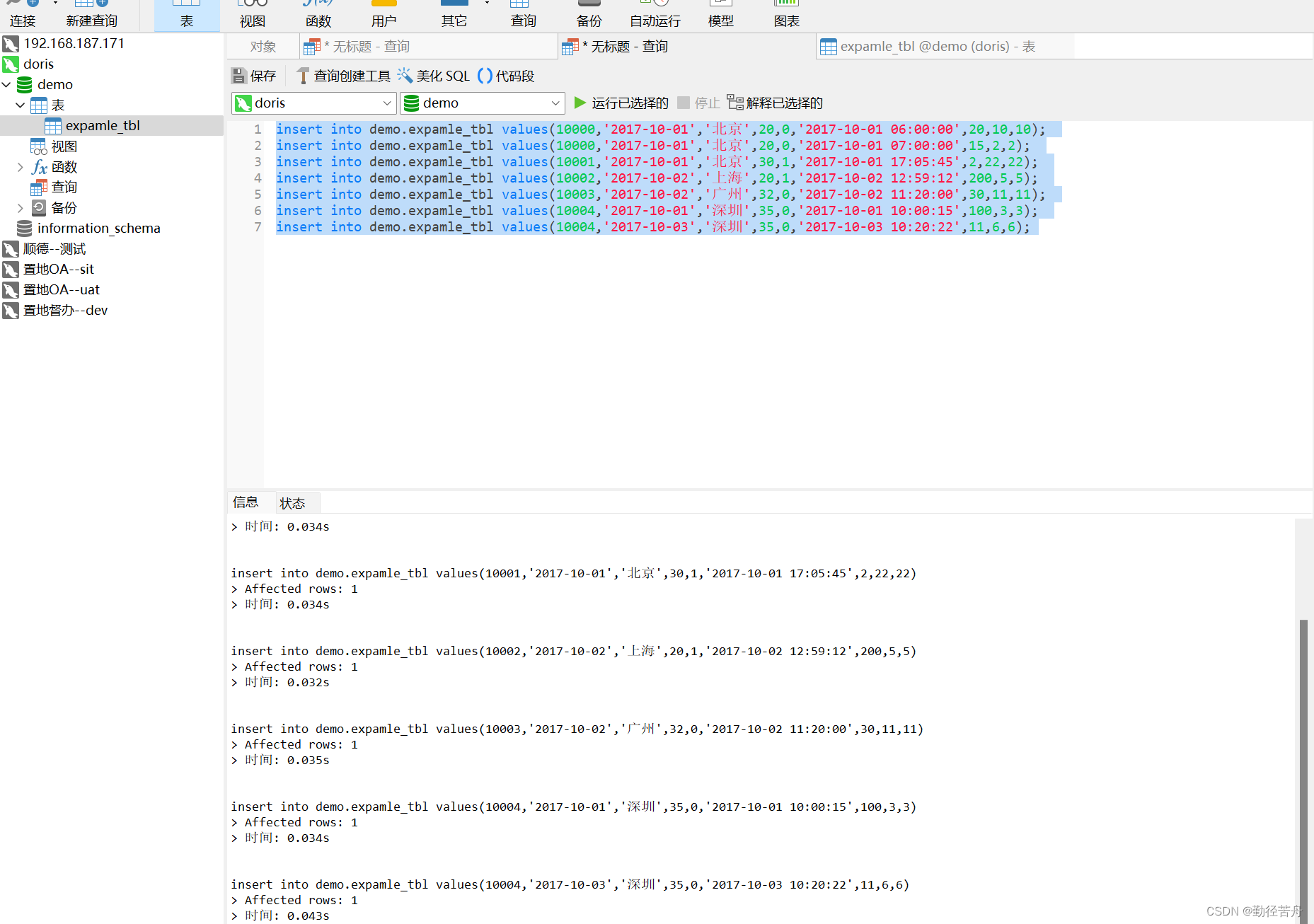This screenshot has height=924, width=1314.
Task: Click message line with 广州 insert statement
Action: click(x=577, y=729)
